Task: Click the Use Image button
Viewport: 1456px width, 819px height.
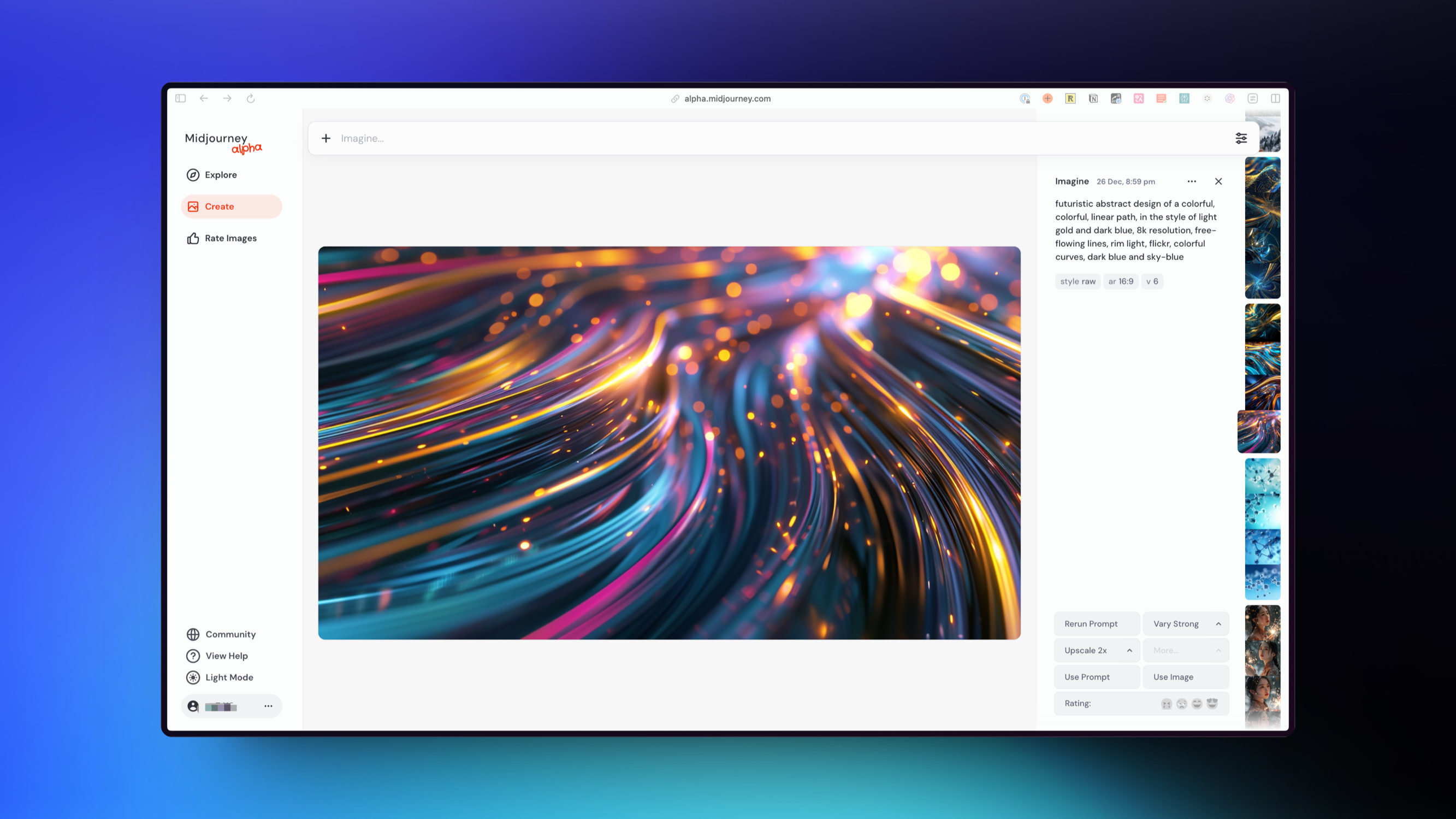Action: coord(1185,676)
